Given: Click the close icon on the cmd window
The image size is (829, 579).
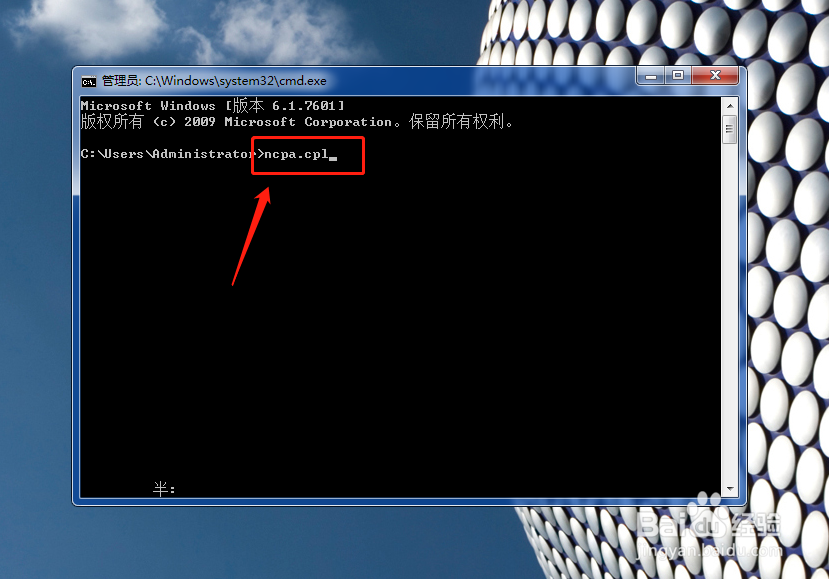Looking at the screenshot, I should pos(716,75).
